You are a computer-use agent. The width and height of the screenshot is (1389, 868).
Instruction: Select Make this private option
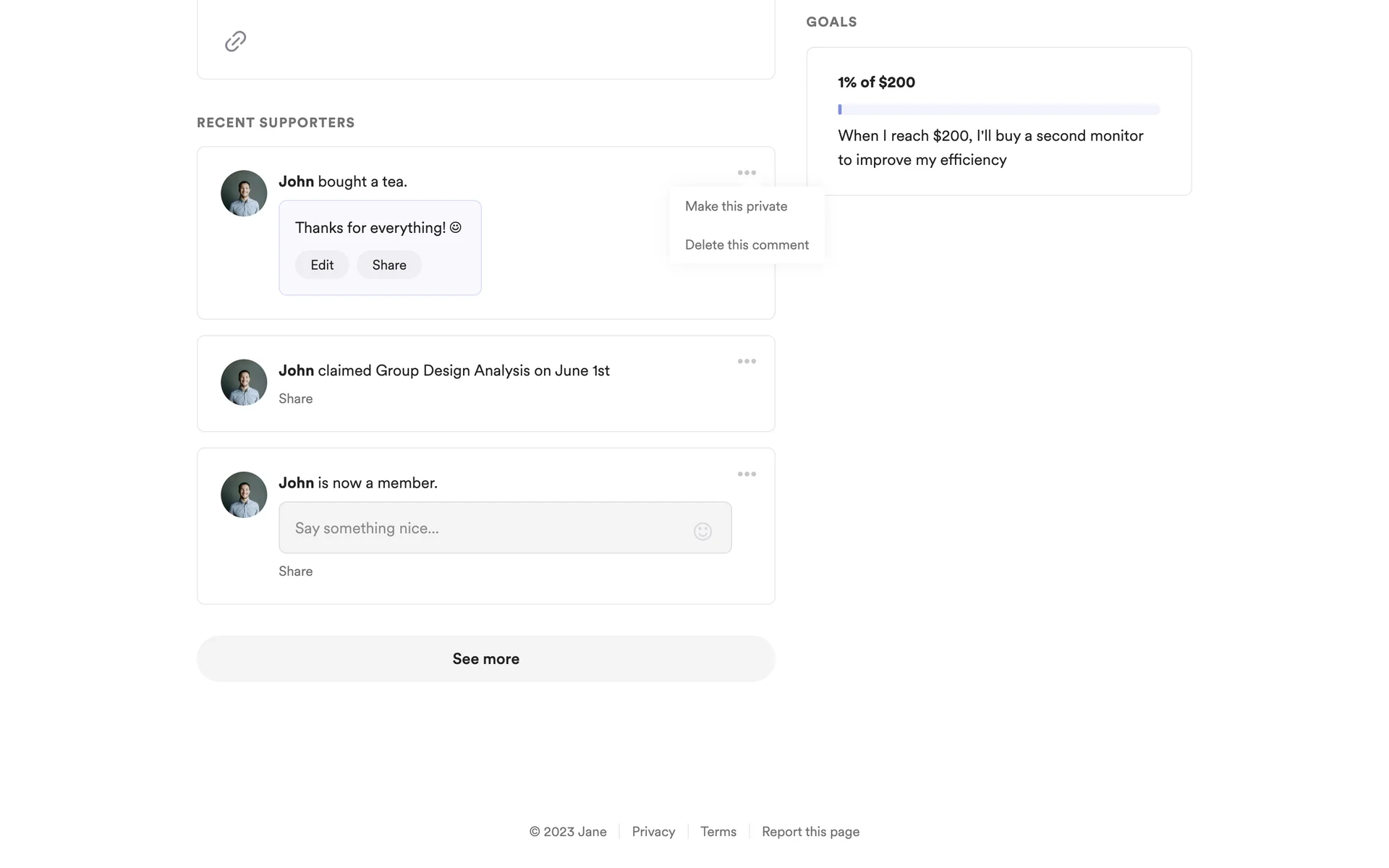(x=736, y=206)
